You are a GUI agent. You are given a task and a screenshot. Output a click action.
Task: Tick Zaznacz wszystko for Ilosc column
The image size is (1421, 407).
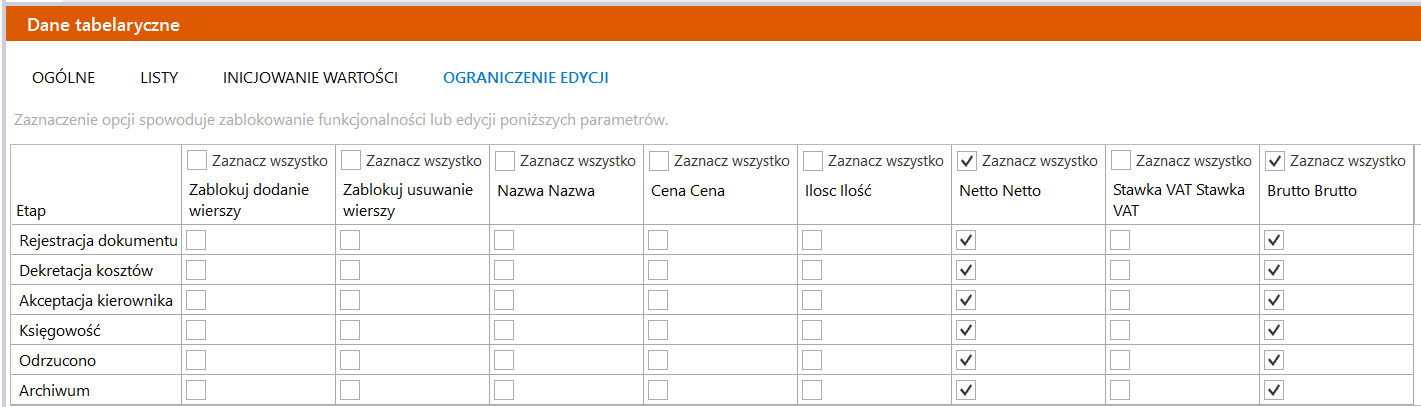point(813,160)
